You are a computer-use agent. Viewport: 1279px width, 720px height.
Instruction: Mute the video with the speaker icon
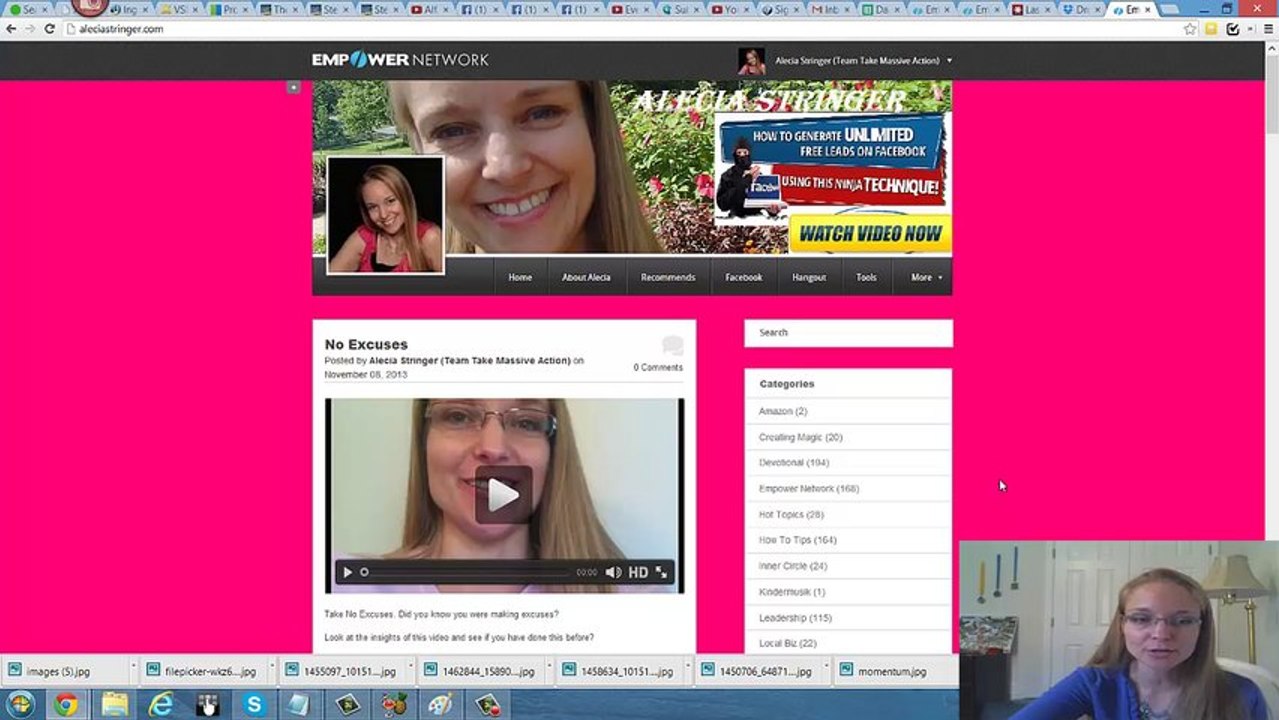[613, 572]
